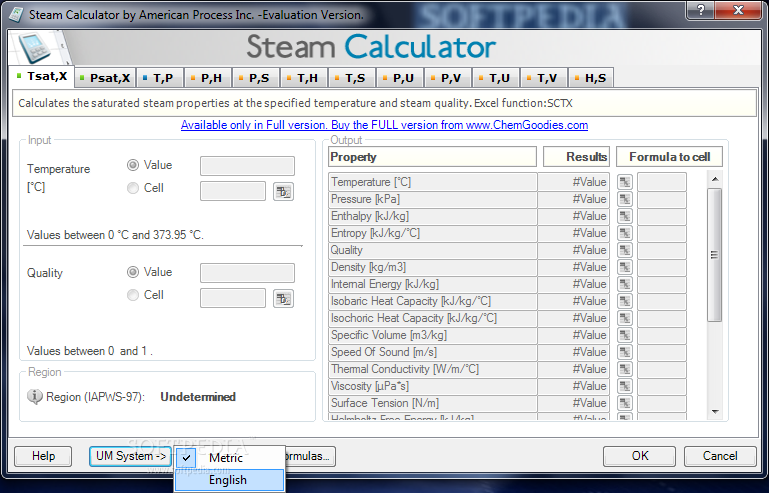Click the Temperature row formula cell field
This screenshot has width=769, height=493.
[x=662, y=182]
